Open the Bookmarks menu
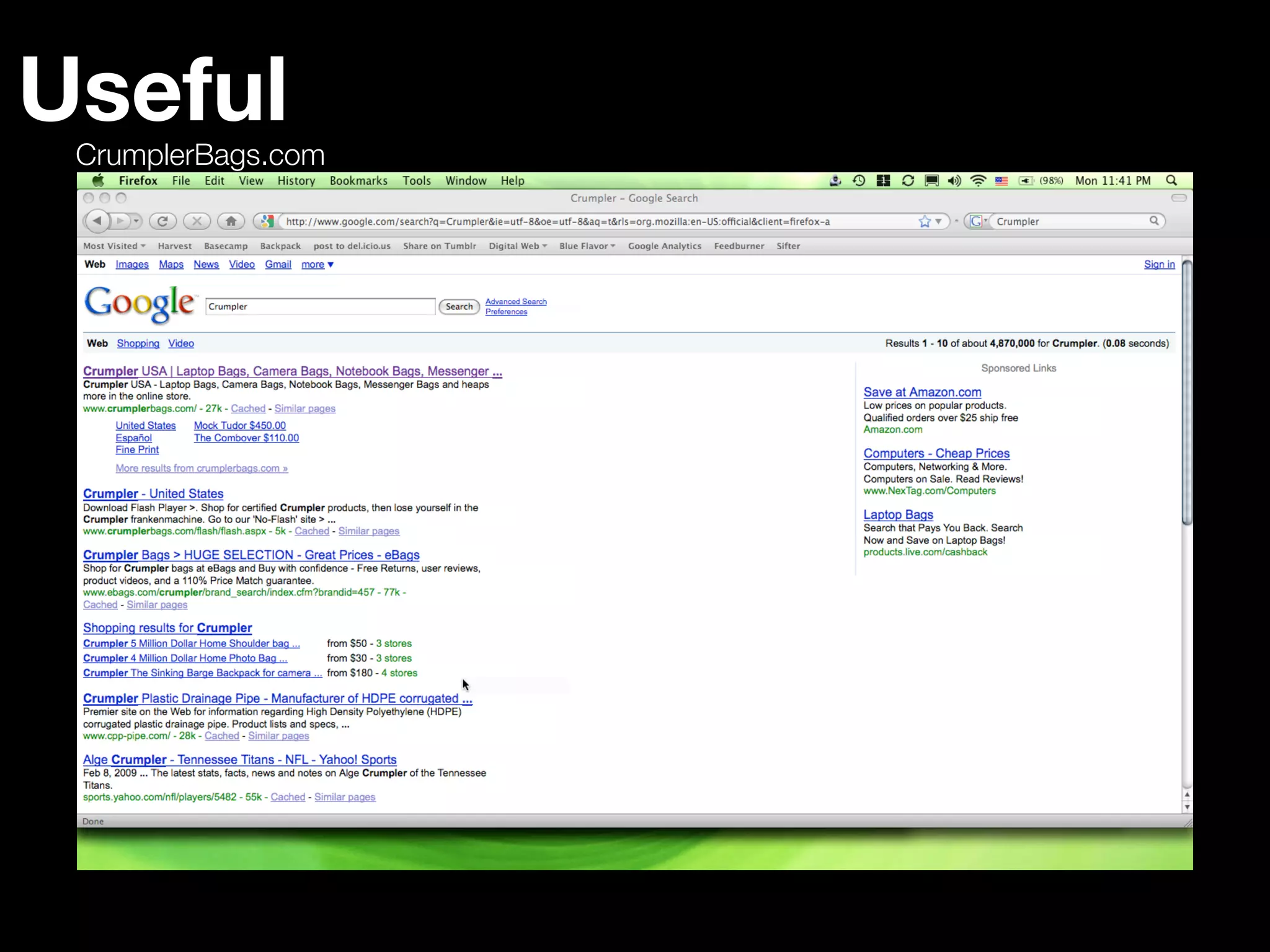Screen dimensions: 1270x952 pos(358,180)
